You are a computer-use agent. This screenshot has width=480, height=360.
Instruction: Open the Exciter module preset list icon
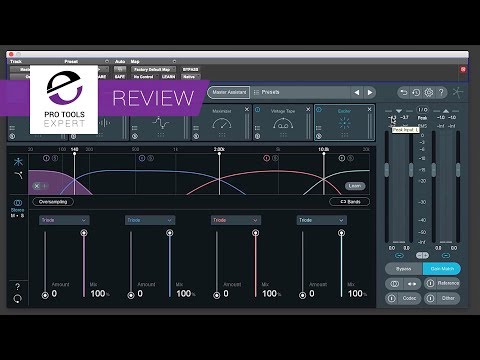(319, 128)
